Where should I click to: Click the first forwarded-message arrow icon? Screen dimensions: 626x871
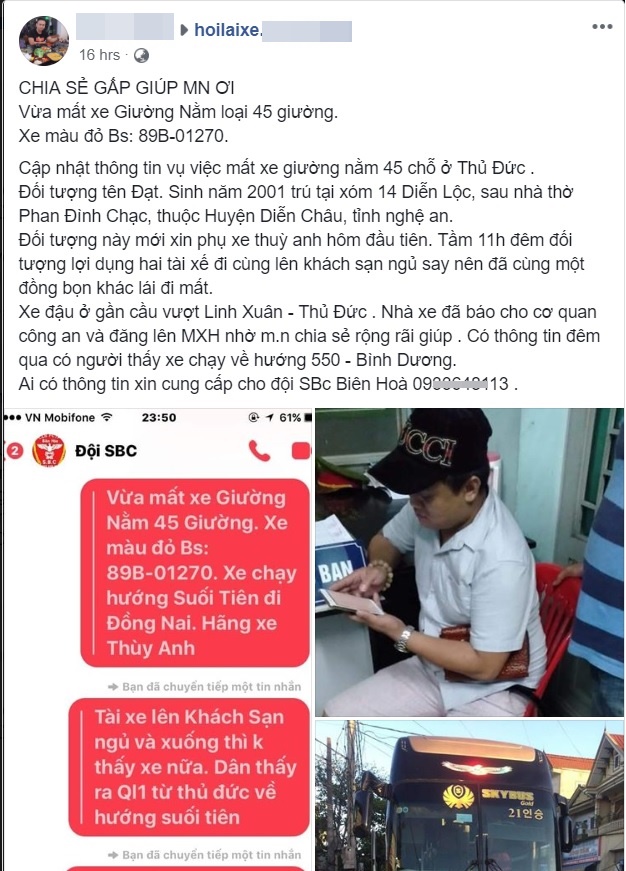113,687
